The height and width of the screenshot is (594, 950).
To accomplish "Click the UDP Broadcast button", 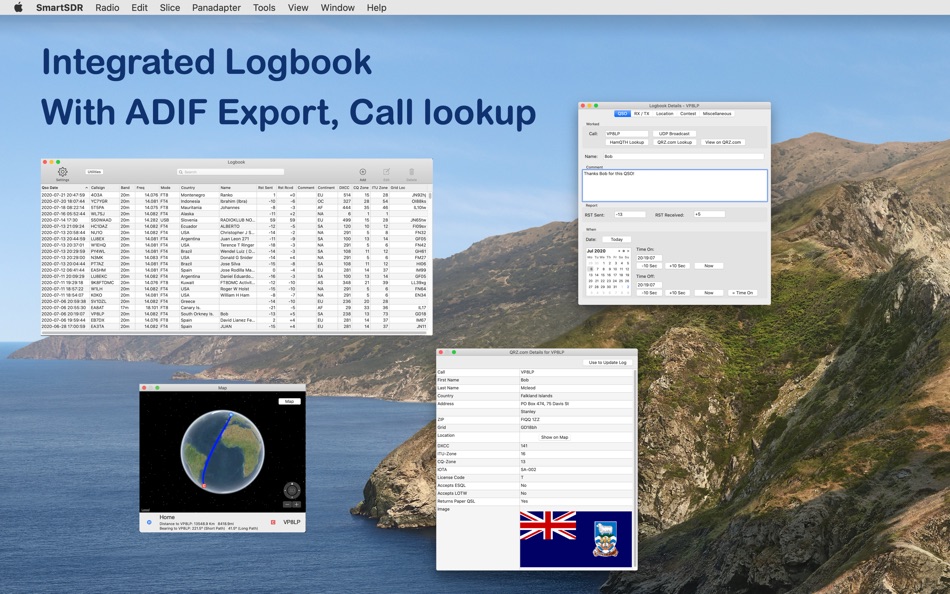I will coord(674,133).
